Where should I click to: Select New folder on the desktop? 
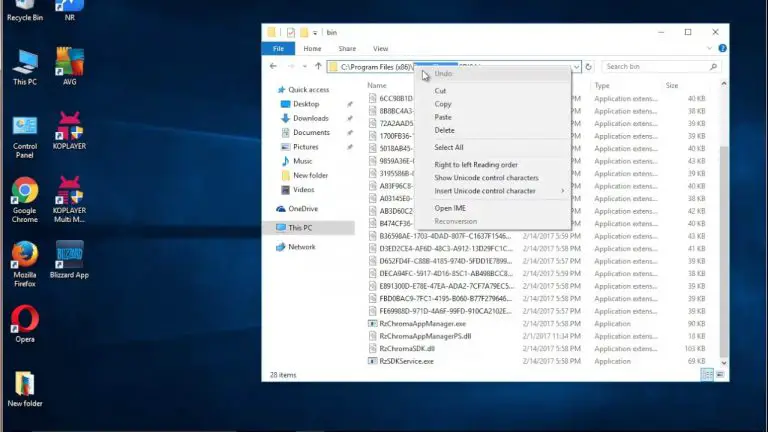[24, 389]
